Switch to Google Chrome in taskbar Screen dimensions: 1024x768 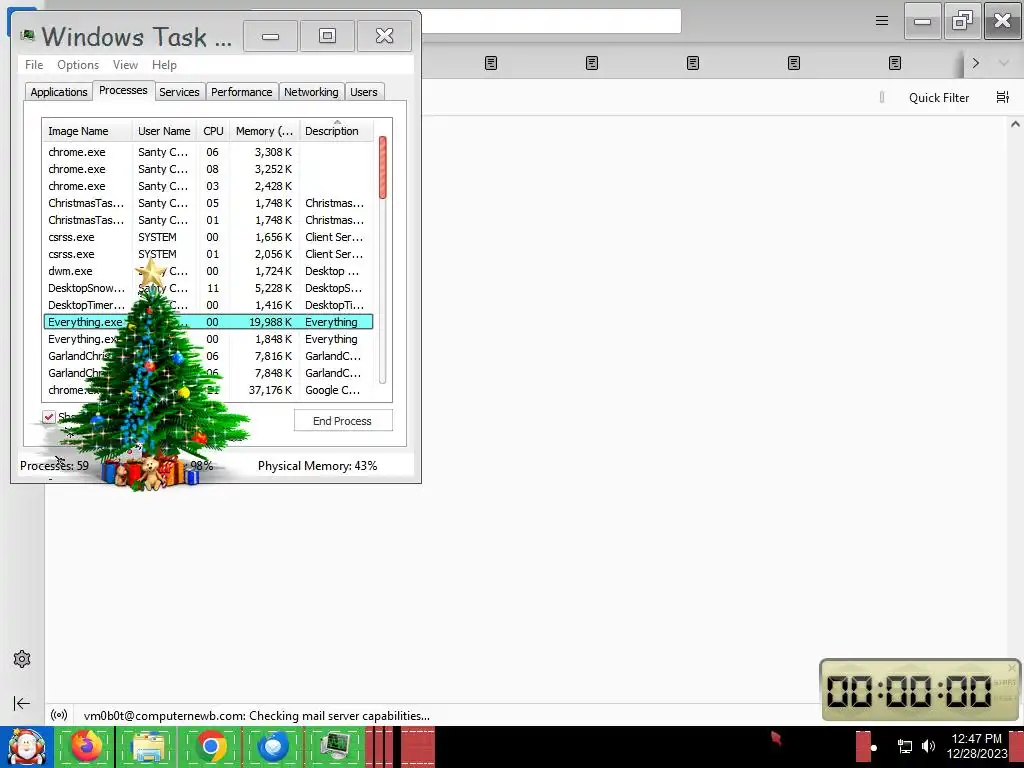[210, 746]
